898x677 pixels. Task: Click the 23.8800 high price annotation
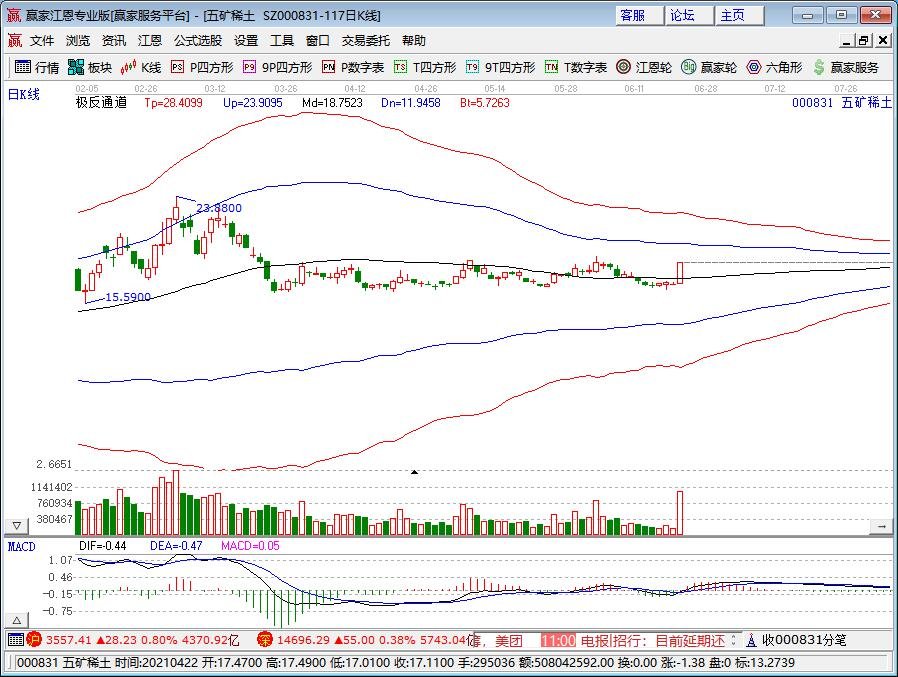[x=219, y=208]
